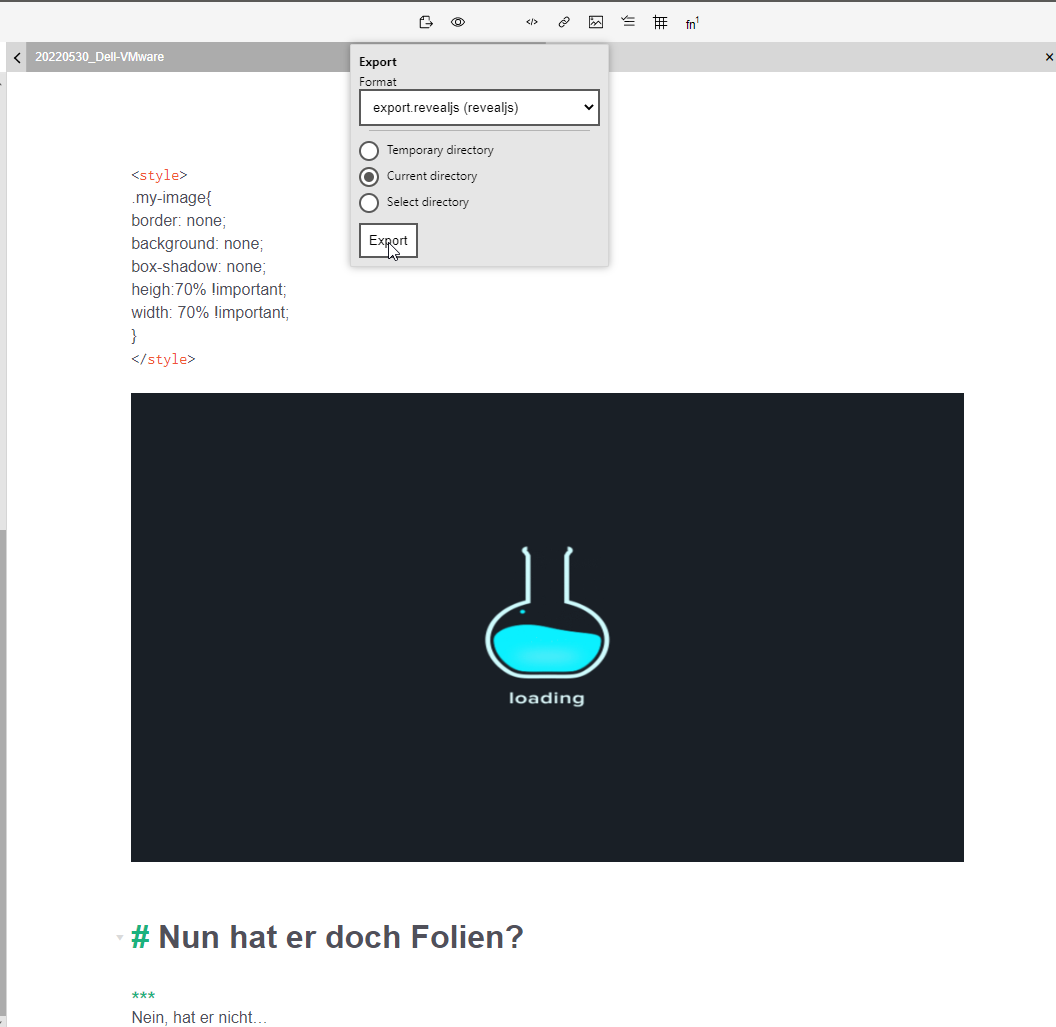Viewport: 1056px width, 1027px height.
Task: Click the export document toolbar icon
Action: pos(426,22)
